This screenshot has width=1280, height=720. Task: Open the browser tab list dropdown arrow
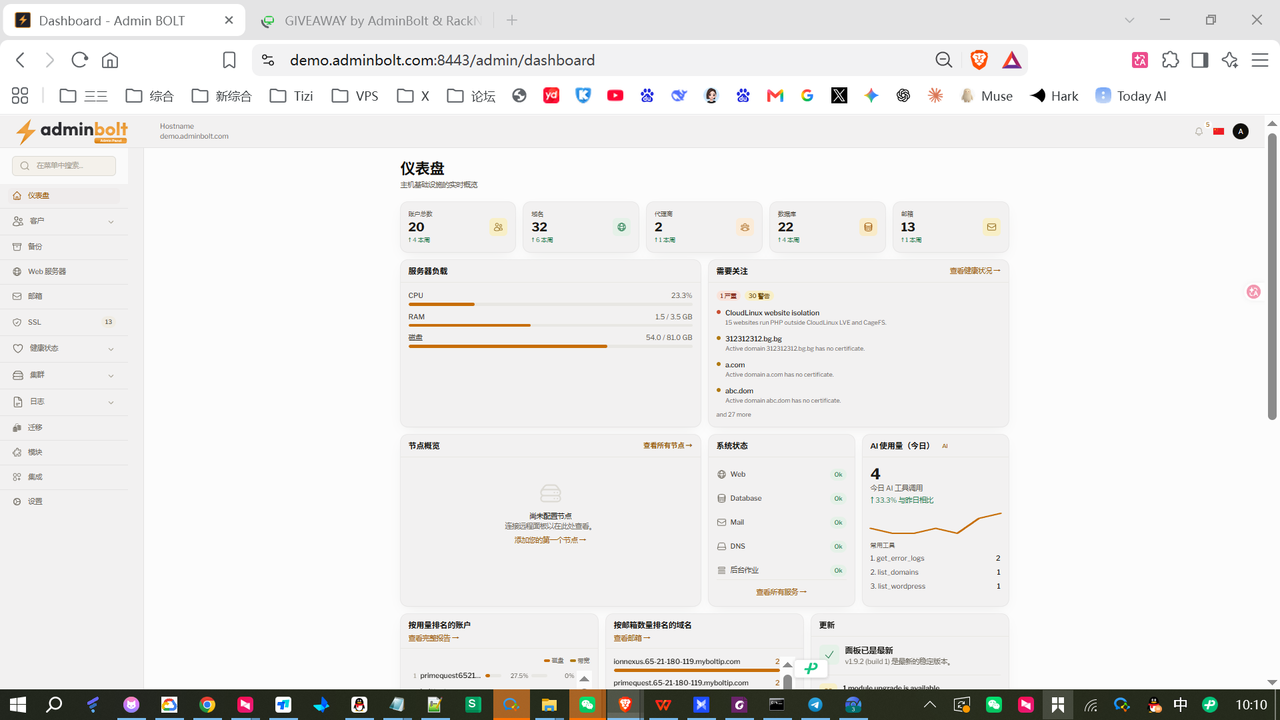pyautogui.click(x=1130, y=20)
